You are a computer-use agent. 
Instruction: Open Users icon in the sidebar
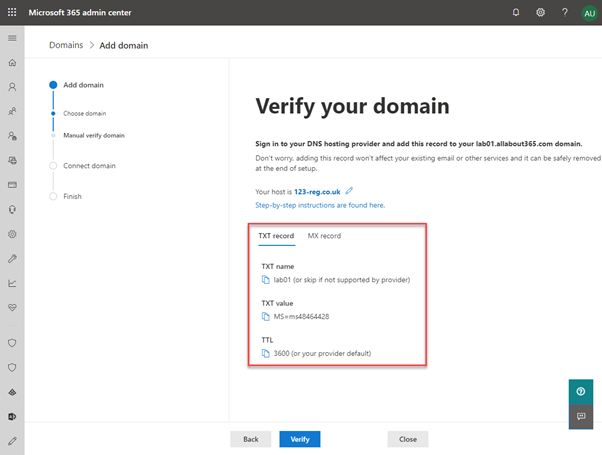pyautogui.click(x=12, y=87)
